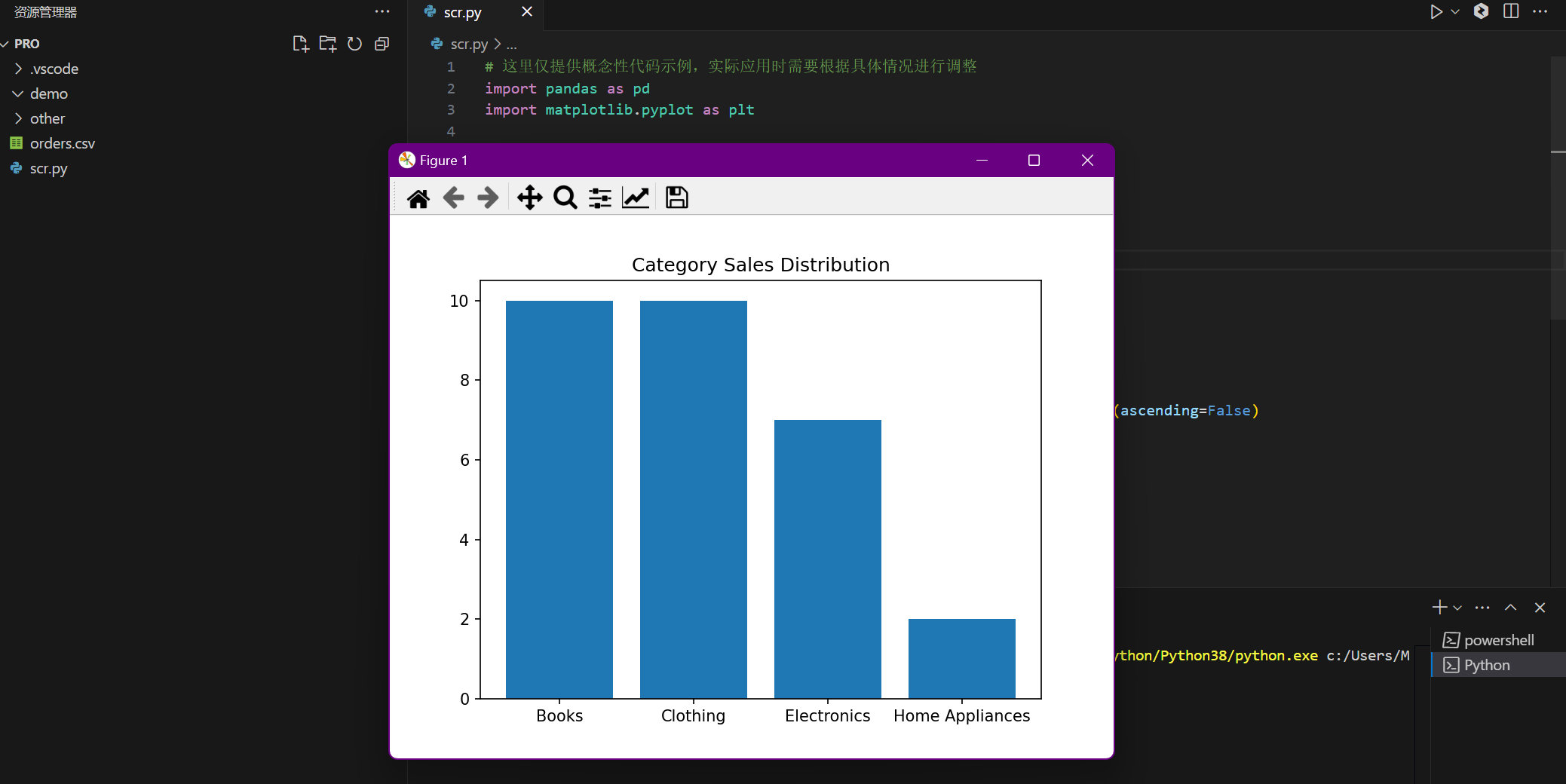Click the editor vertical scrollbar
This screenshot has width=1566, height=784.
click(x=1558, y=188)
